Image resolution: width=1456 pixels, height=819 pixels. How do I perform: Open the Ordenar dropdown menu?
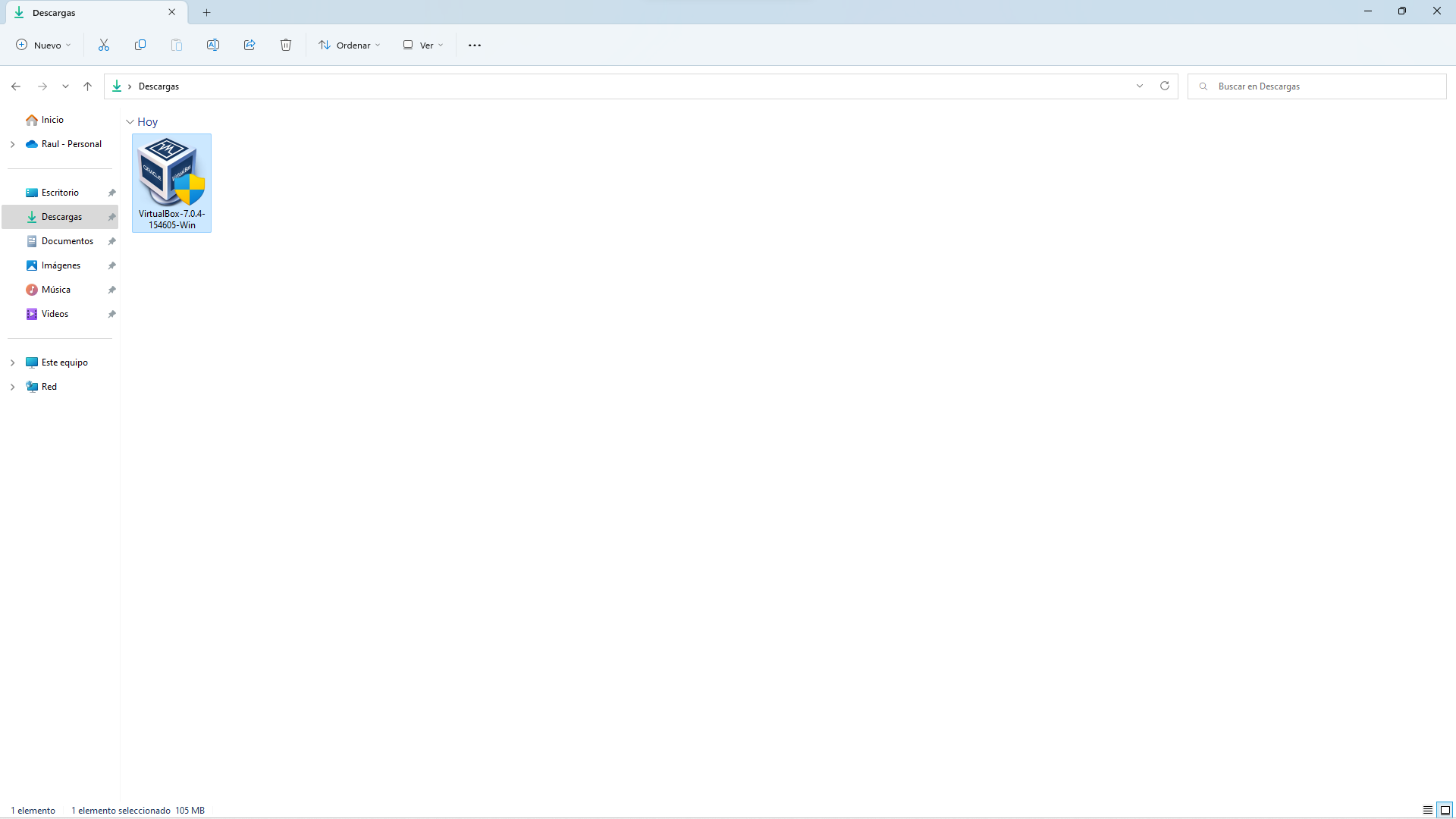pos(350,45)
